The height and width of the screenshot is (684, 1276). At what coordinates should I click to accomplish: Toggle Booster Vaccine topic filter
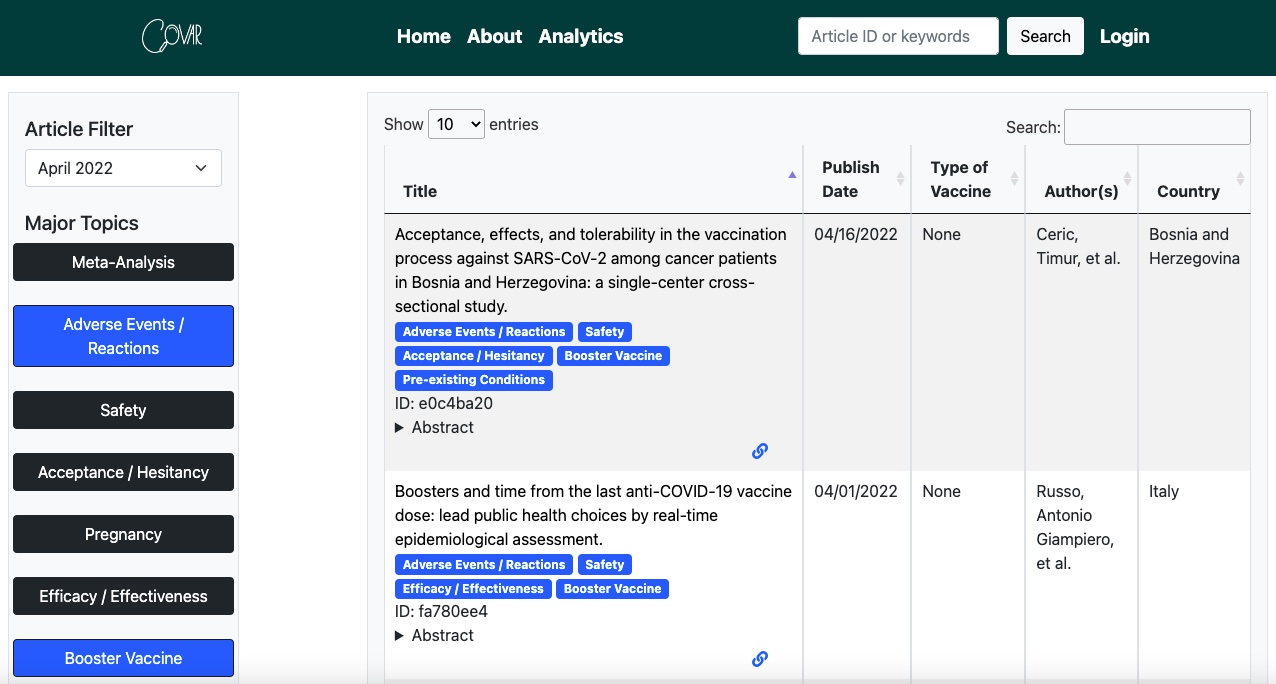[123, 658]
